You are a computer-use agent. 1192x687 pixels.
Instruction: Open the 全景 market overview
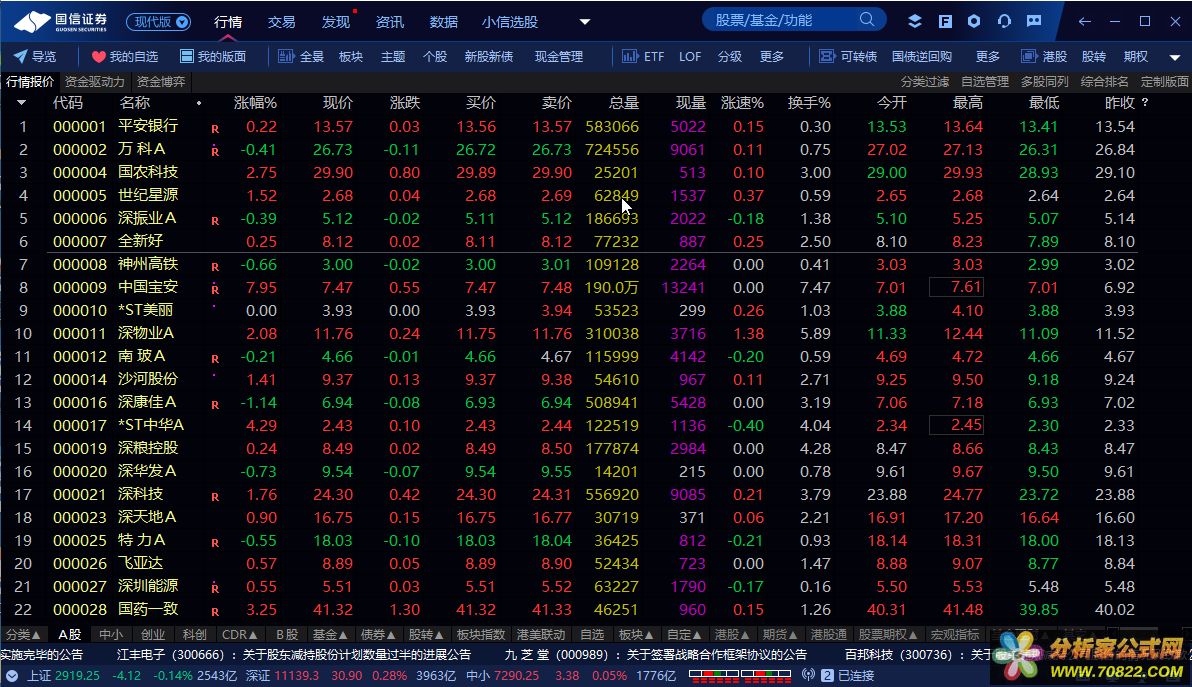click(x=301, y=56)
